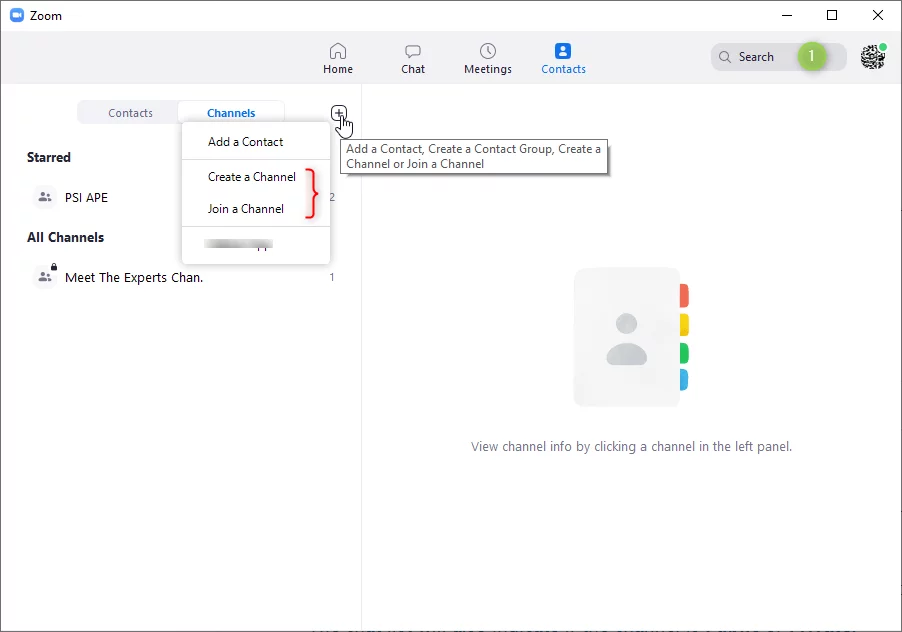Select the Contacts icon in navigation

pyautogui.click(x=563, y=51)
